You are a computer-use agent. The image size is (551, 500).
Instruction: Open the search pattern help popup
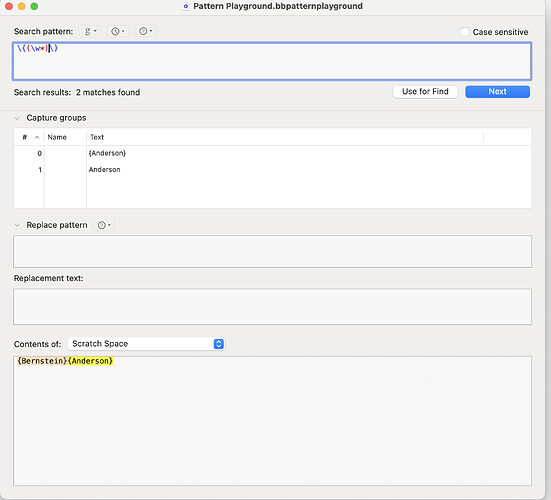pyautogui.click(x=145, y=31)
